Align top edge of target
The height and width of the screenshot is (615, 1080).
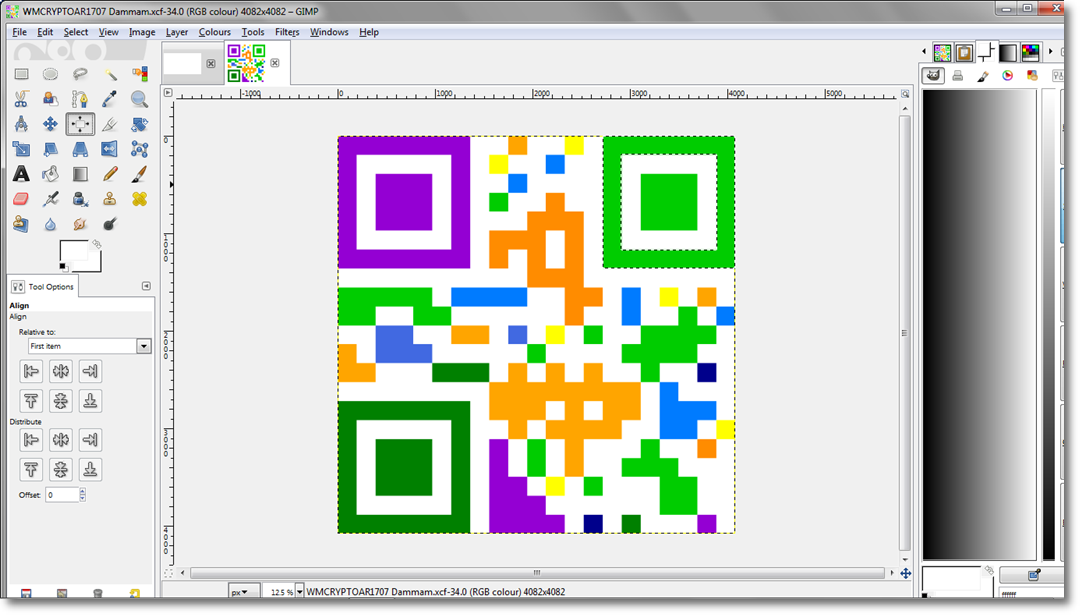click(x=31, y=401)
